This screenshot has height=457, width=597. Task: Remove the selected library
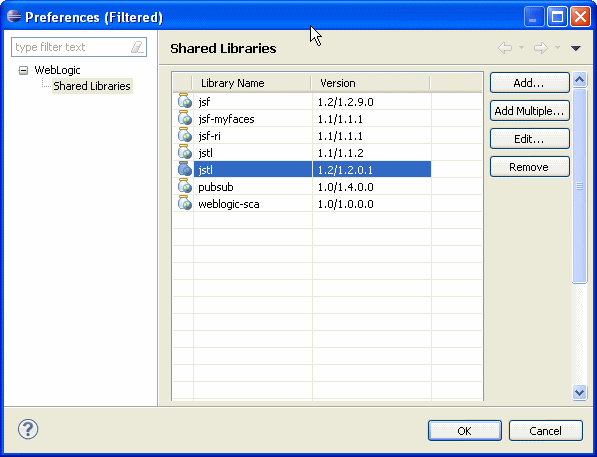point(530,167)
